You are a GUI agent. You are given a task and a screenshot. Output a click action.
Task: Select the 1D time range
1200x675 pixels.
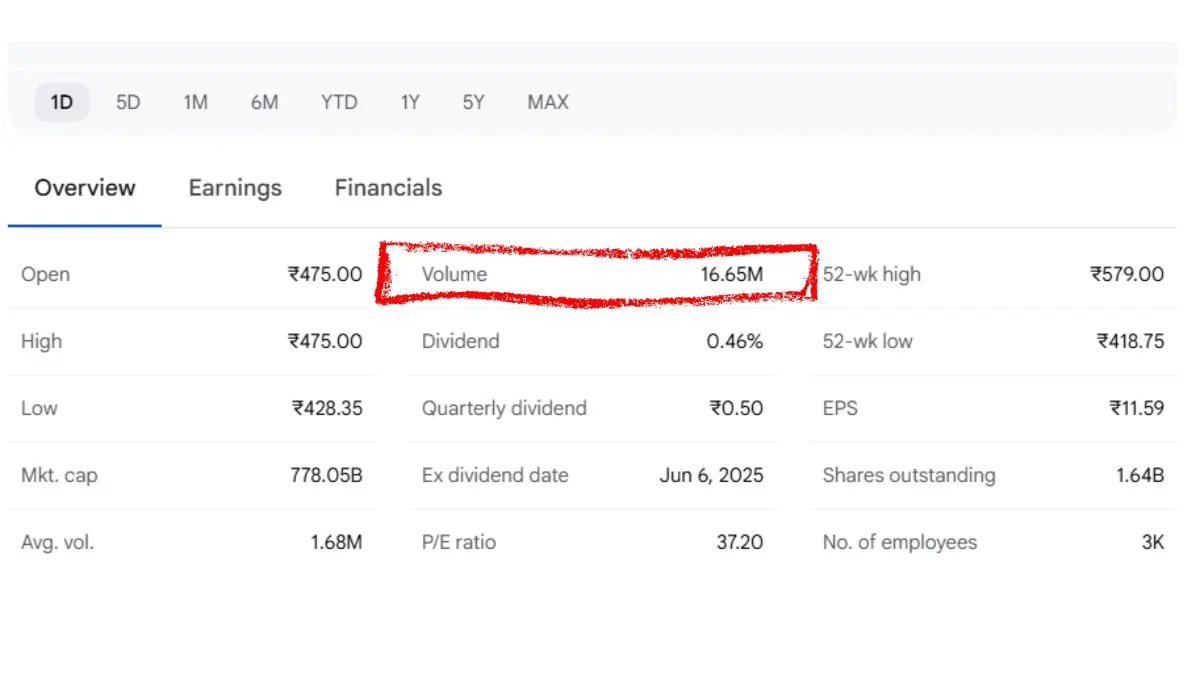62,102
